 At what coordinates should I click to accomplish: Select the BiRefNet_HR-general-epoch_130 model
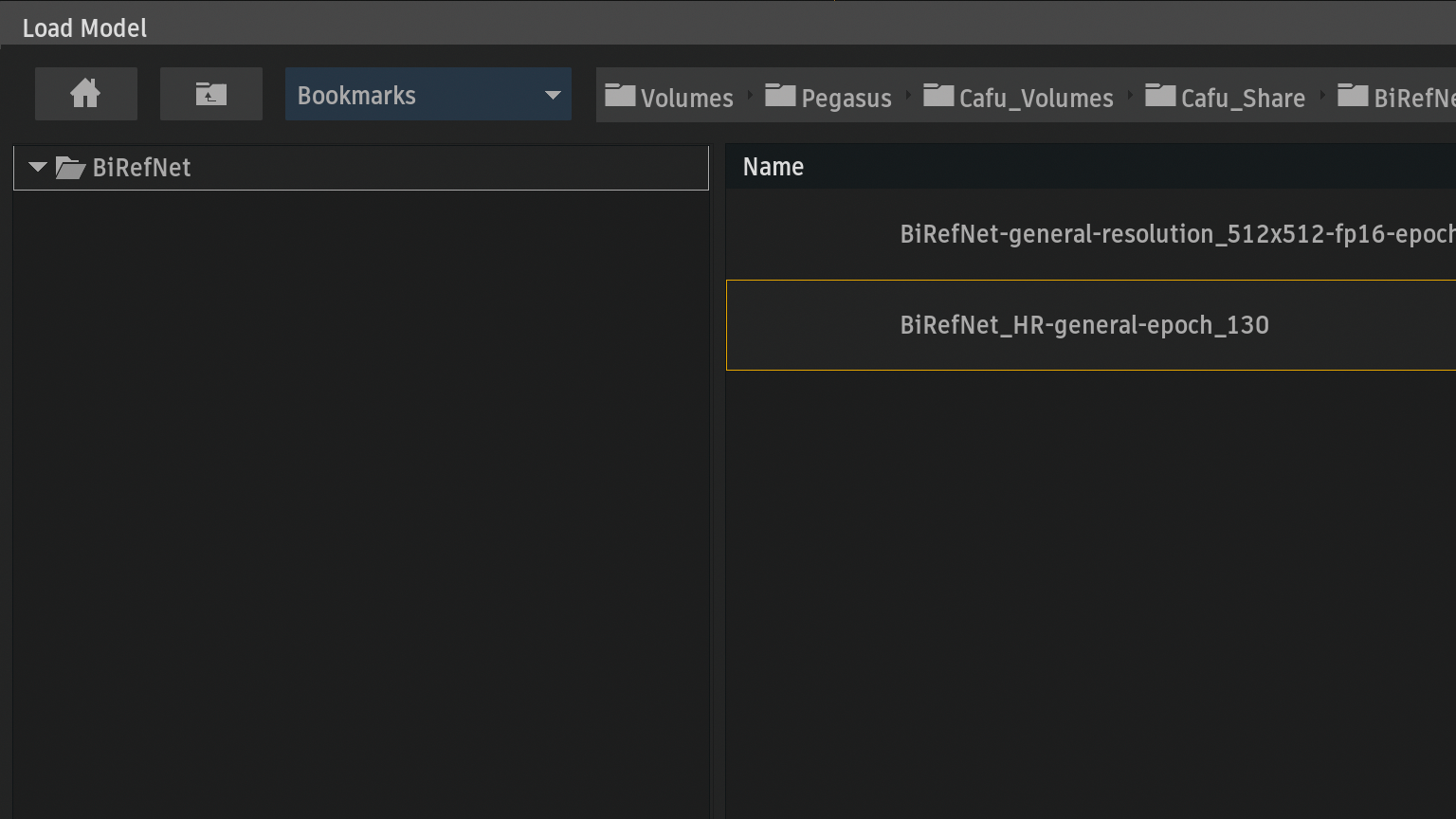tap(1083, 325)
